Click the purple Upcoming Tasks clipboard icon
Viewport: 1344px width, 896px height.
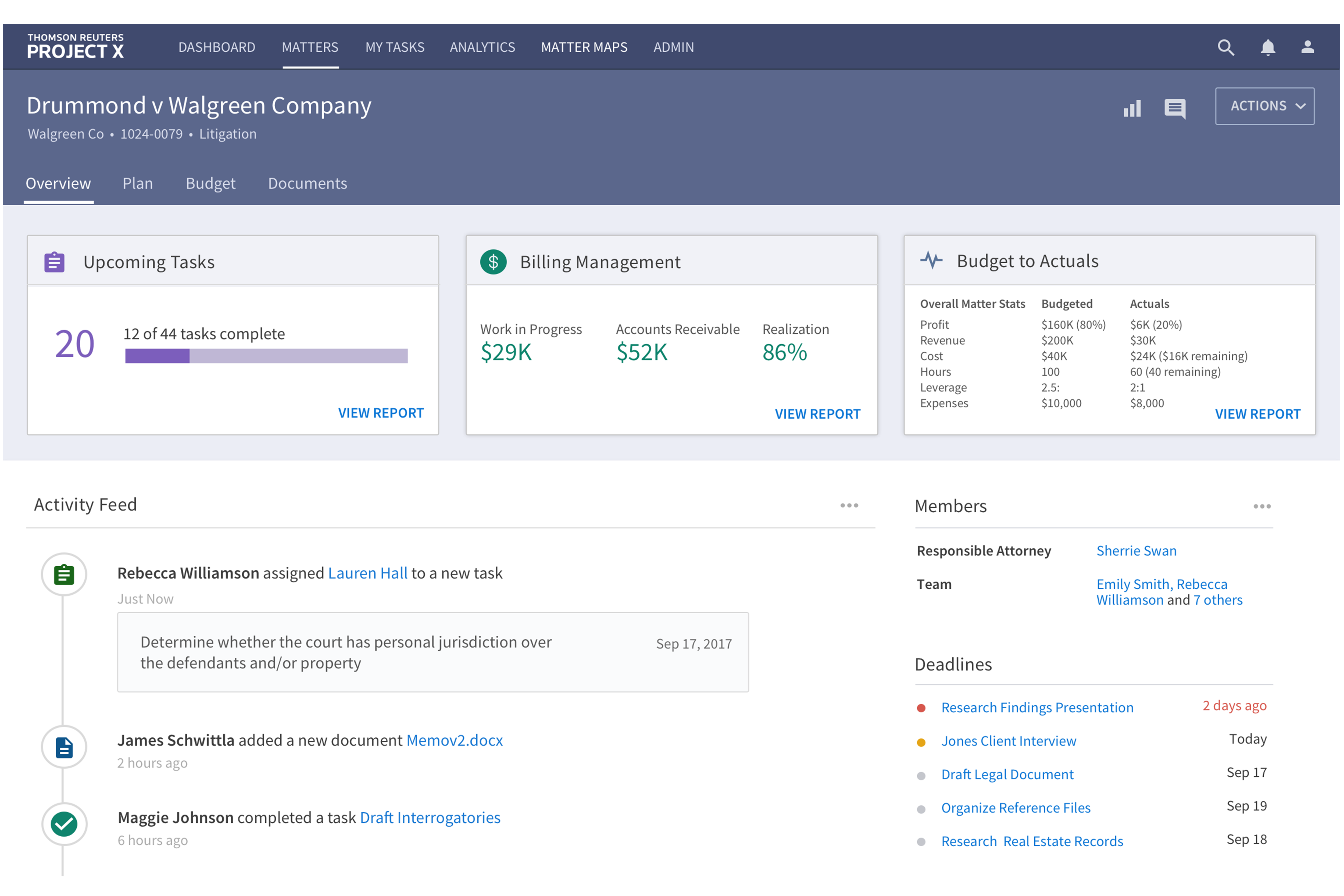pyautogui.click(x=54, y=262)
